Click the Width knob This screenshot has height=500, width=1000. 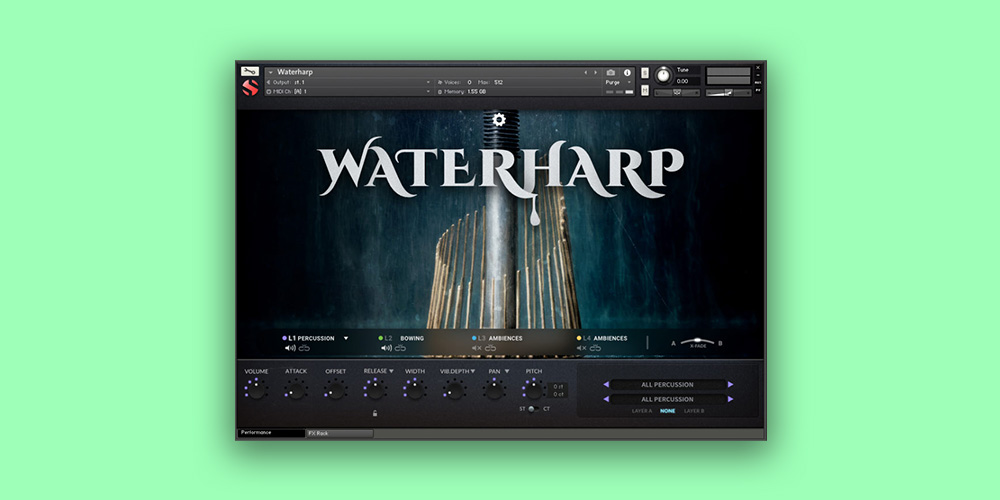[415, 390]
